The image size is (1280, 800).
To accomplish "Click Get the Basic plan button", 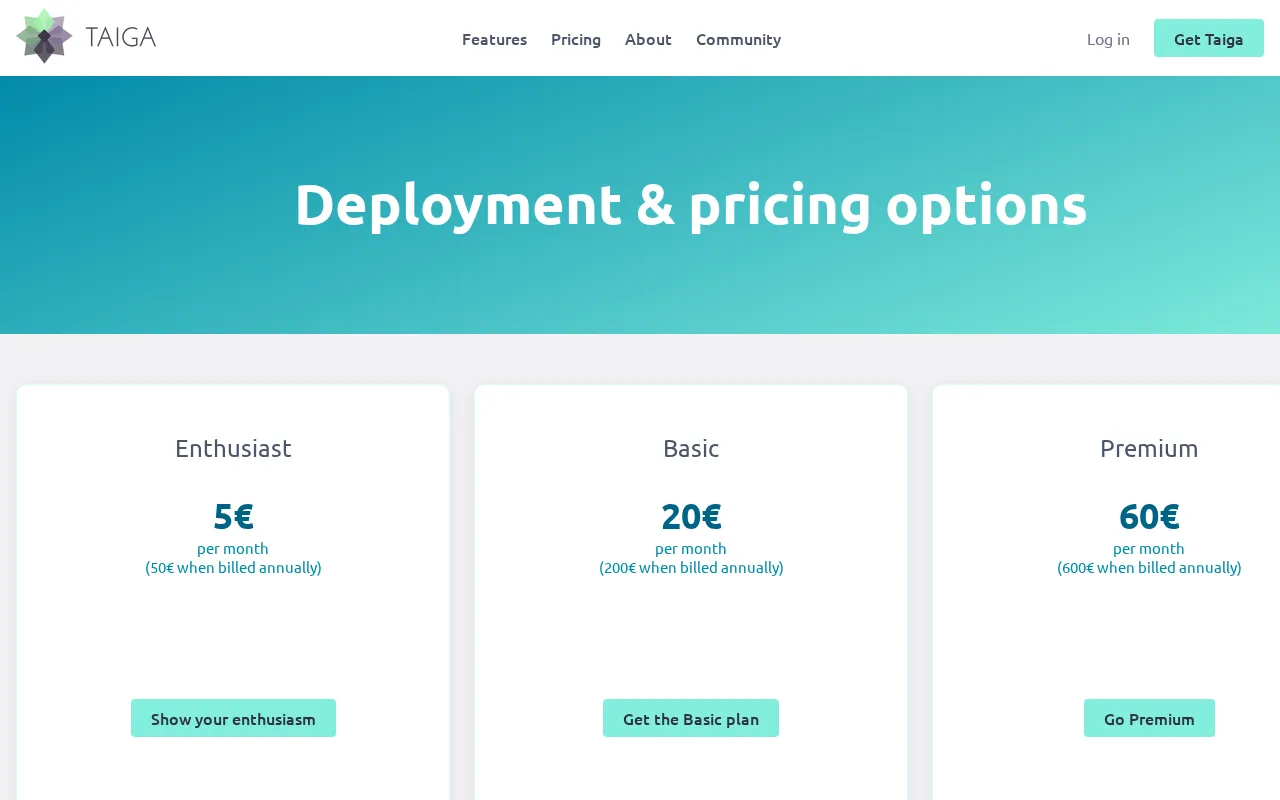I will click(x=691, y=718).
